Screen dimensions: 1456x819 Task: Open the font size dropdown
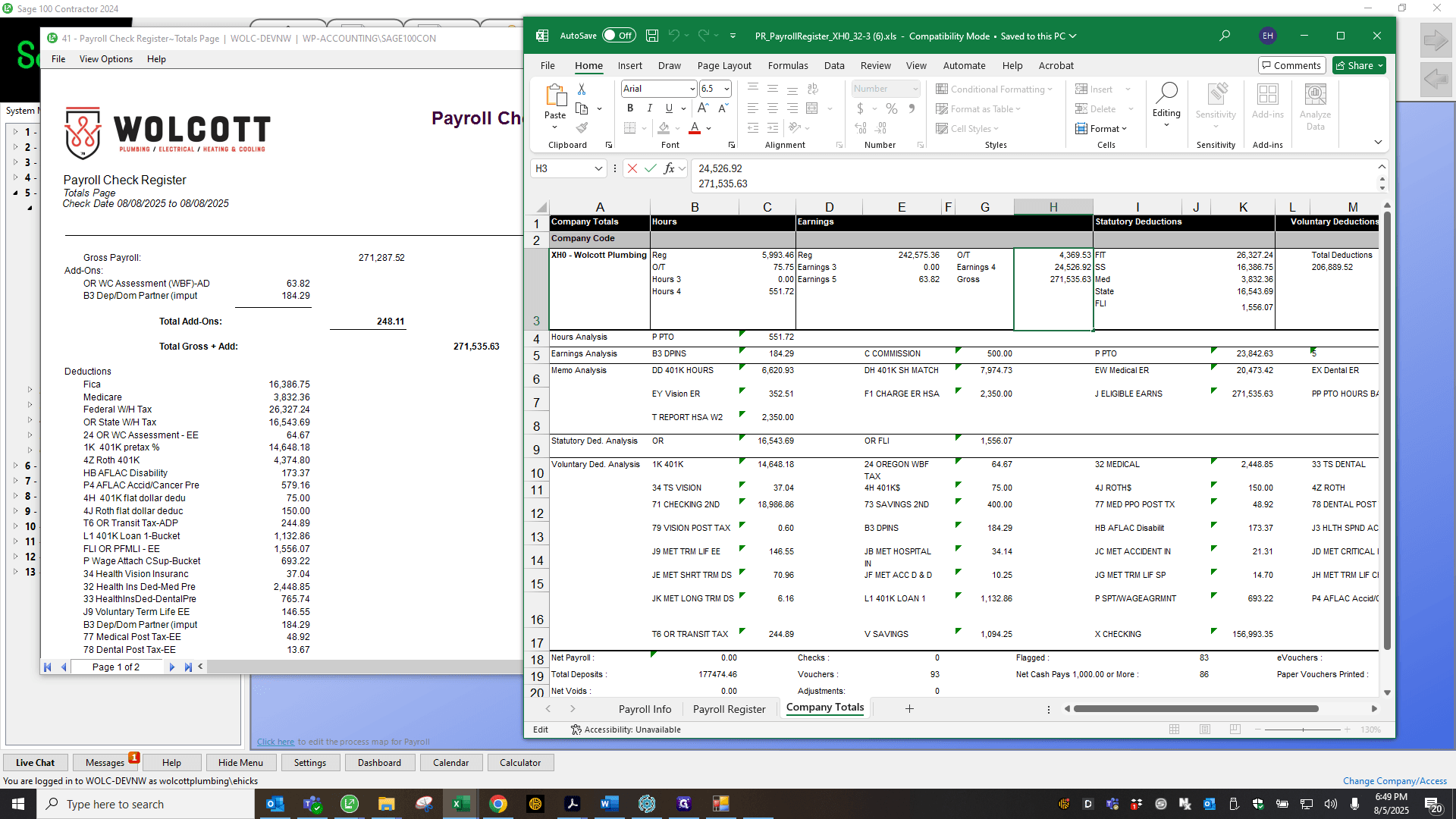[726, 89]
